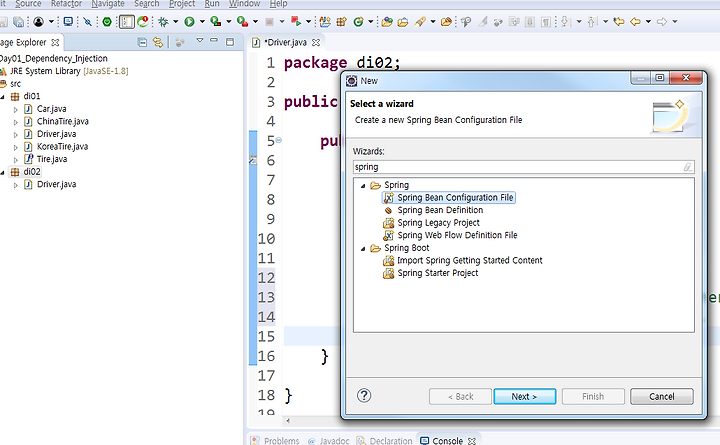Collapse the di01 package node
The width and height of the screenshot is (720, 445).
click(3, 97)
